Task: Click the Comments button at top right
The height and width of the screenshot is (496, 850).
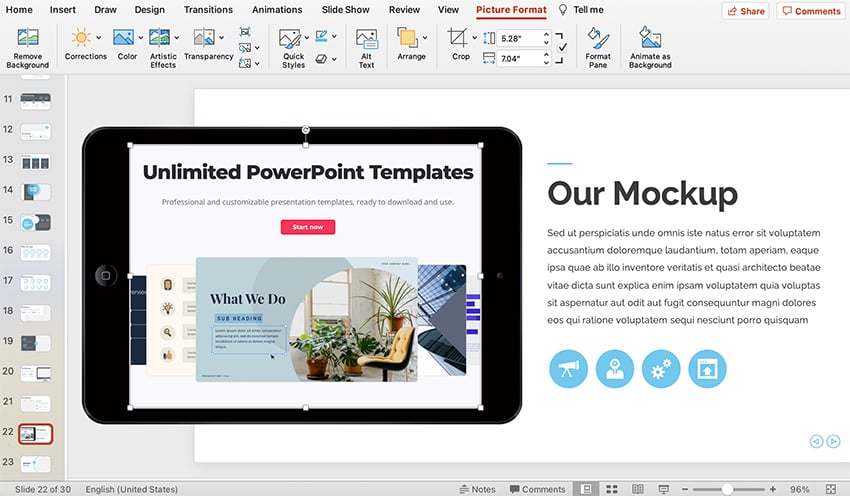Action: click(x=811, y=11)
